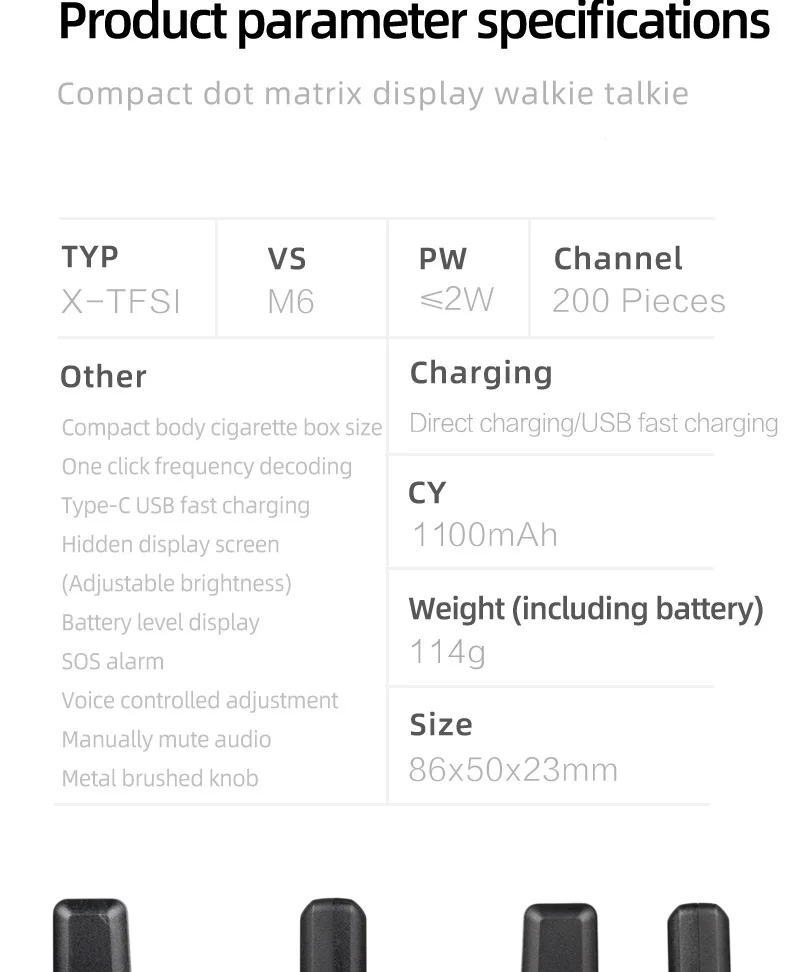Click "One click frequency decoding" feature line
Image resolution: width=790 pixels, height=972 pixels.
207,467
